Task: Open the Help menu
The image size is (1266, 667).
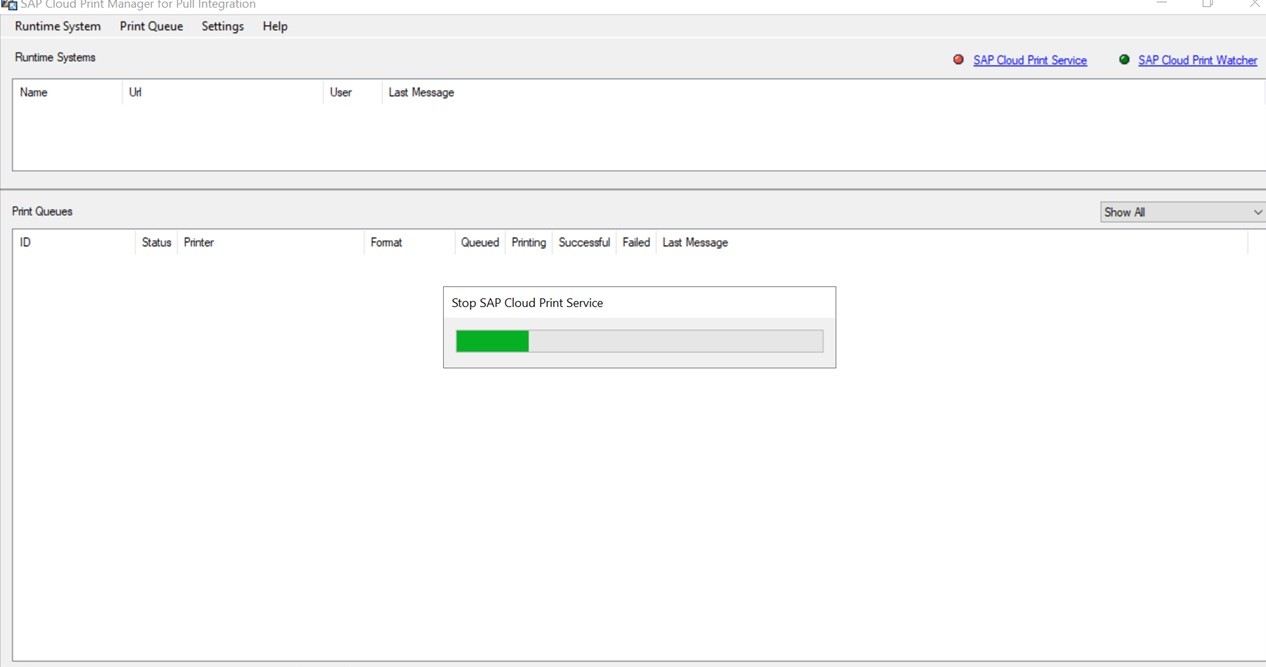Action: [x=275, y=26]
